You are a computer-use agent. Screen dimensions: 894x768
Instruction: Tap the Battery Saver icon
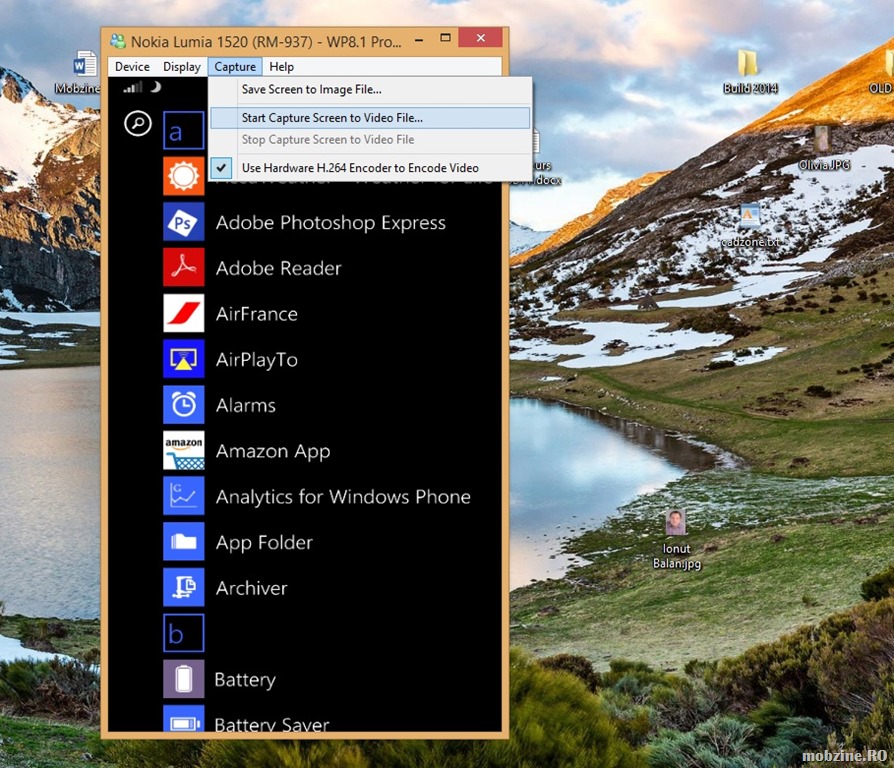tap(184, 718)
